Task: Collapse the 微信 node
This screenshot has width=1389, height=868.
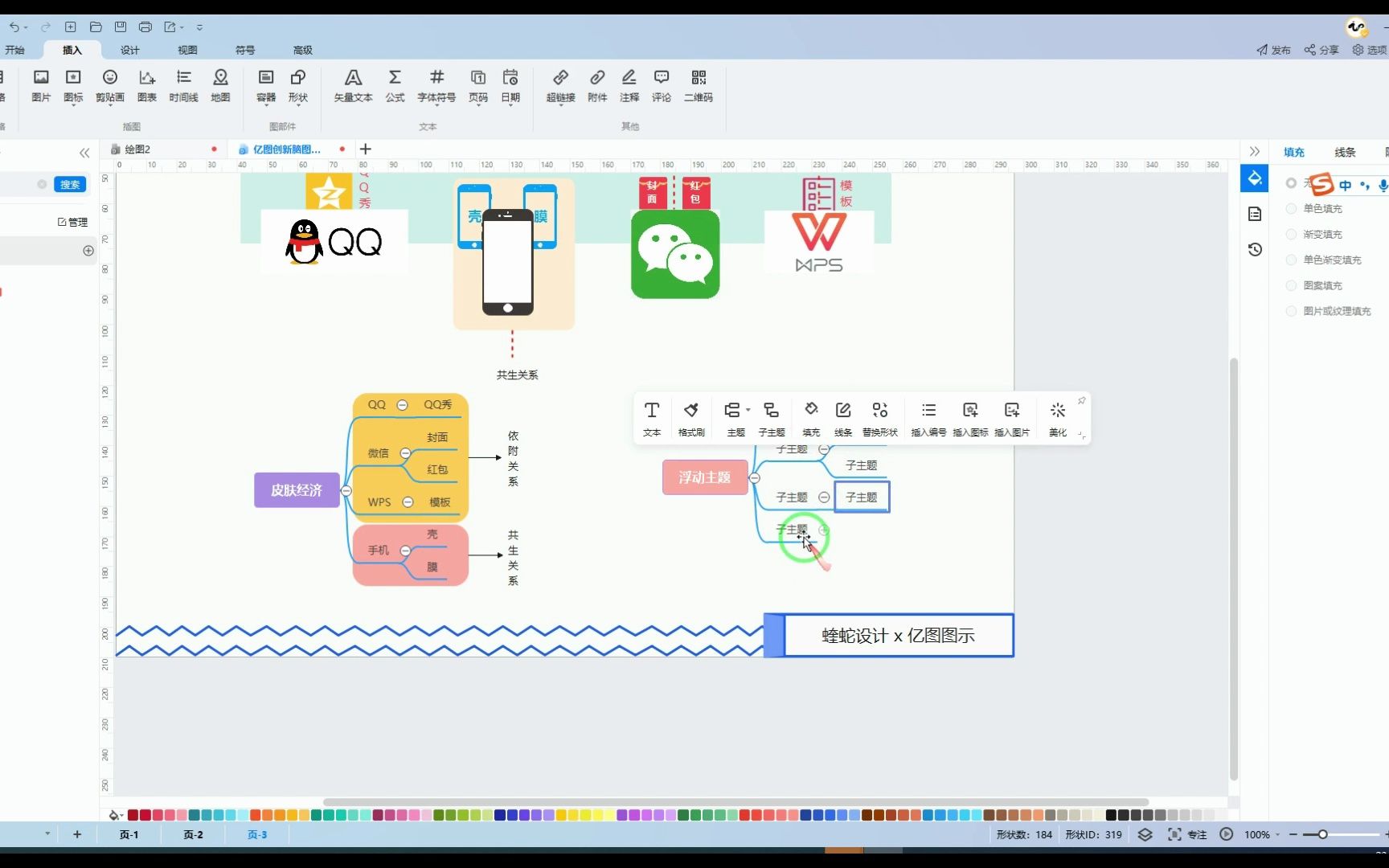Action: coord(405,453)
